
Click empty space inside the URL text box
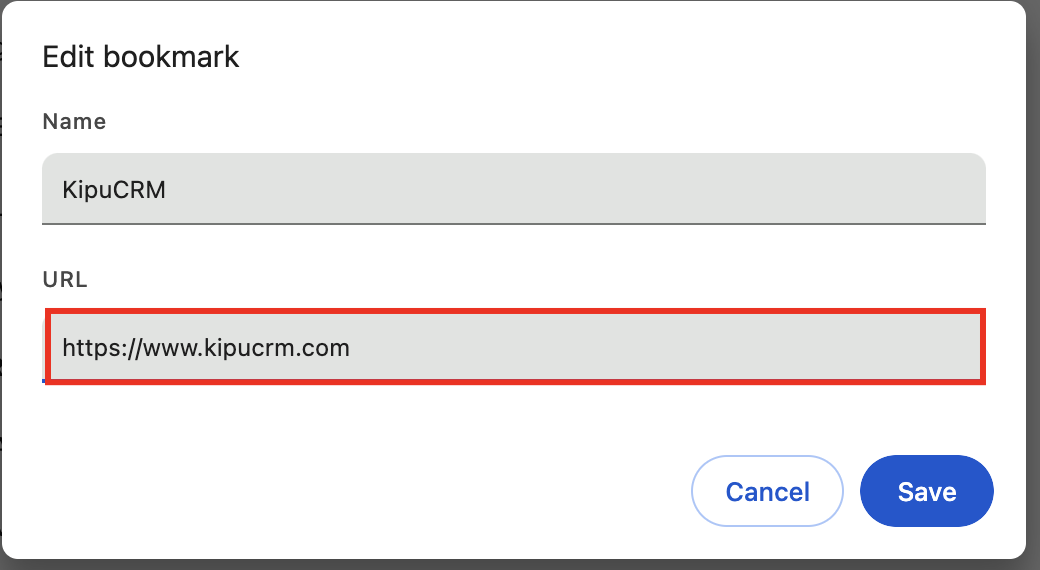[x=700, y=347]
